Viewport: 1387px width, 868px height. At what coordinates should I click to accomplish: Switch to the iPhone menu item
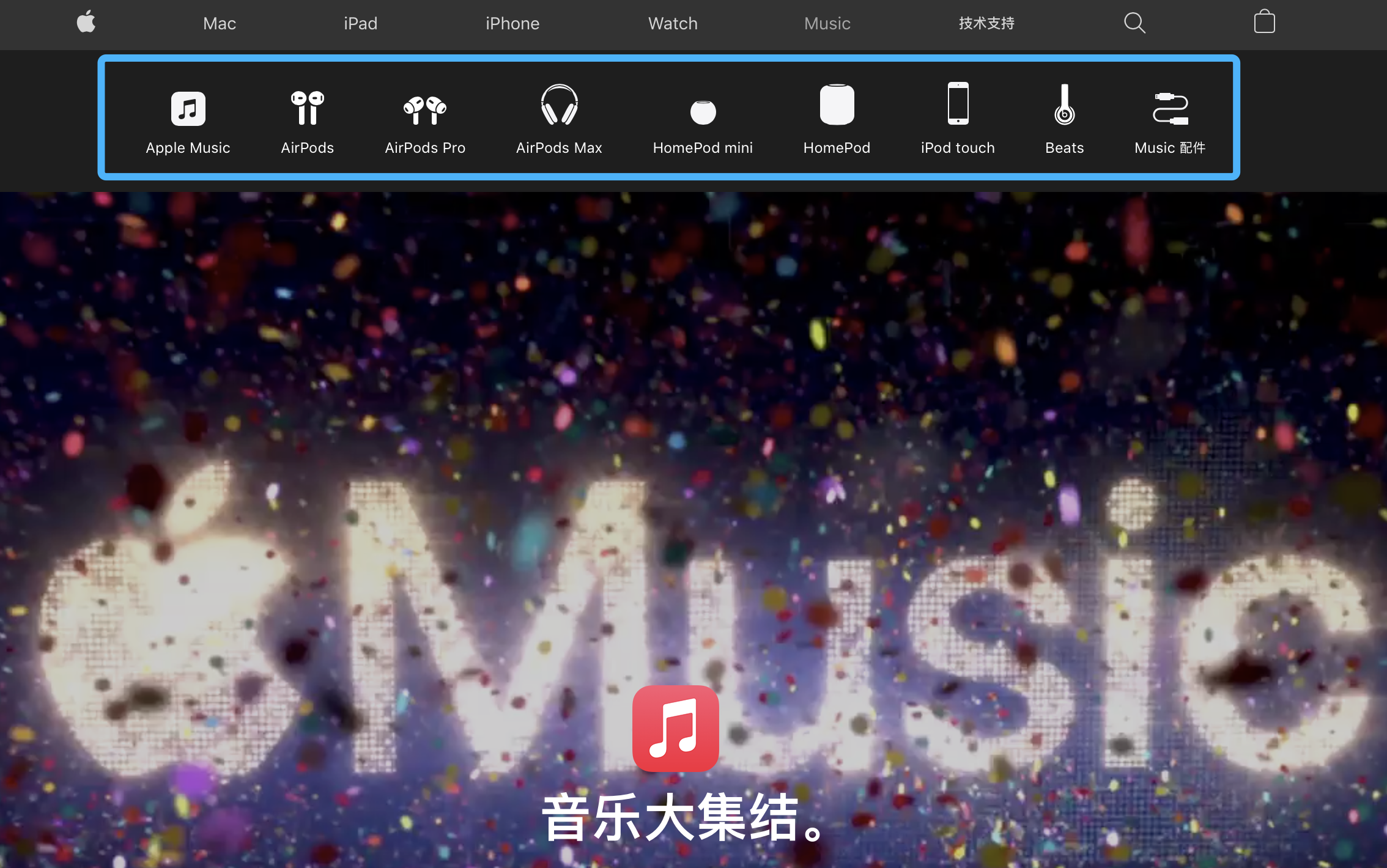(512, 23)
